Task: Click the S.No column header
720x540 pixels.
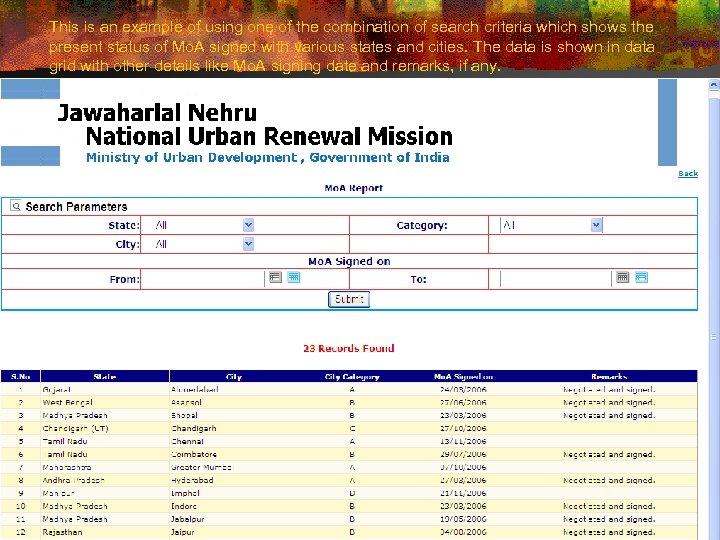Action: click(21, 377)
